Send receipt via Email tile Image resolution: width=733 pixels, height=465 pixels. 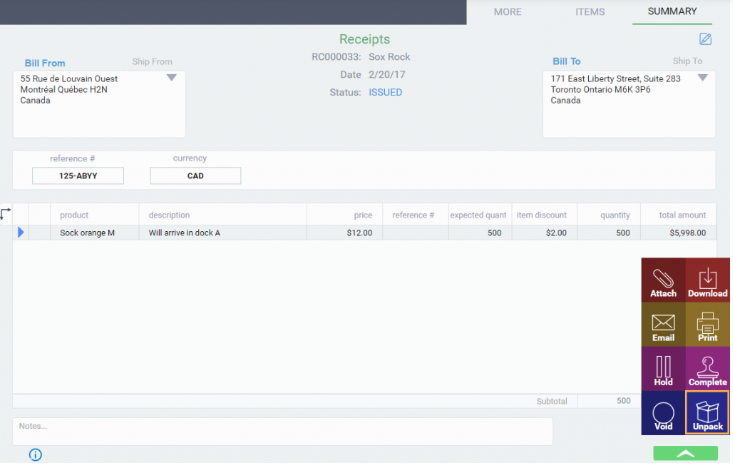[x=665, y=326]
